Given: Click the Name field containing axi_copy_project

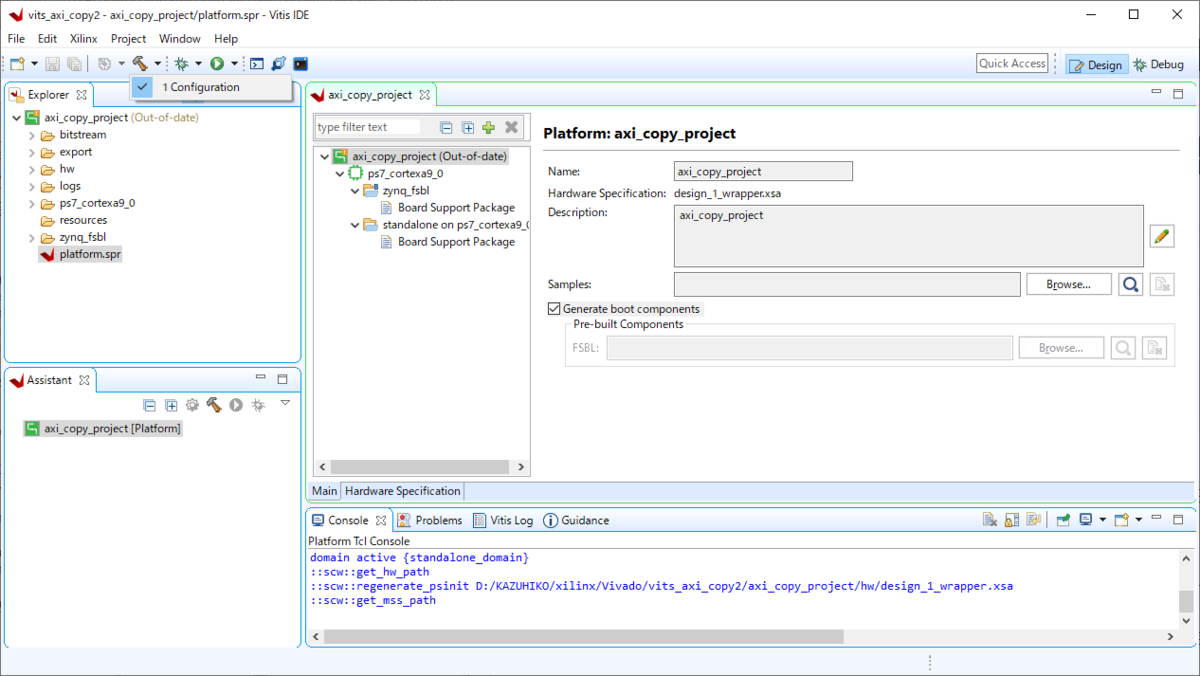Looking at the screenshot, I should [x=763, y=171].
